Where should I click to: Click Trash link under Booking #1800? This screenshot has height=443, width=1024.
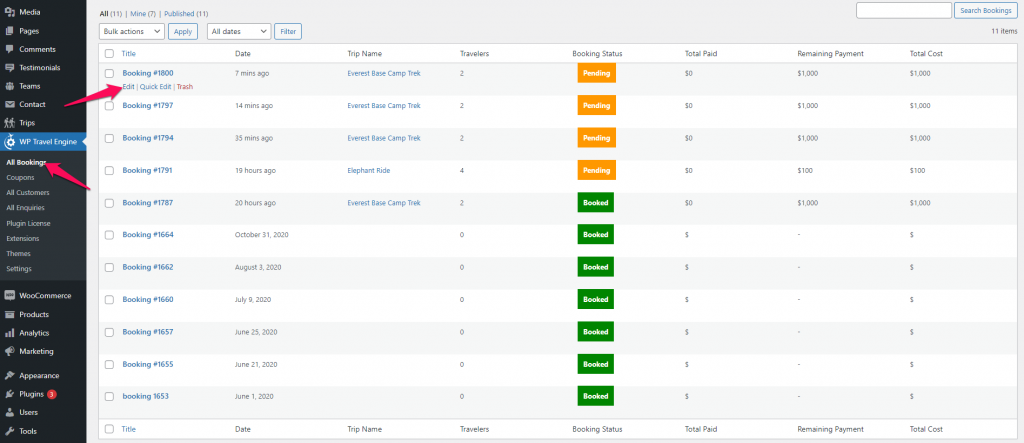click(x=185, y=87)
